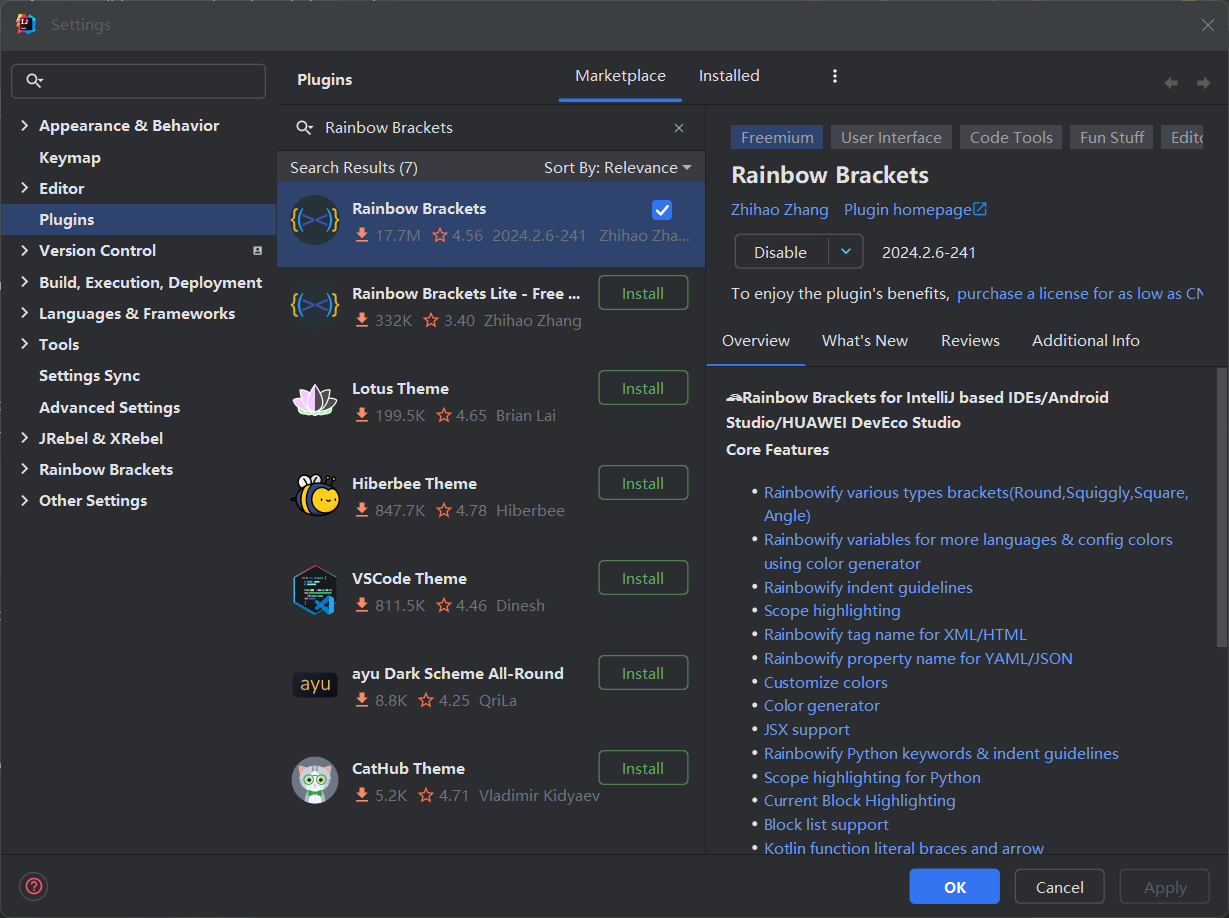The width and height of the screenshot is (1229, 918).
Task: Follow the purchase a license link
Action: pos(1080,294)
